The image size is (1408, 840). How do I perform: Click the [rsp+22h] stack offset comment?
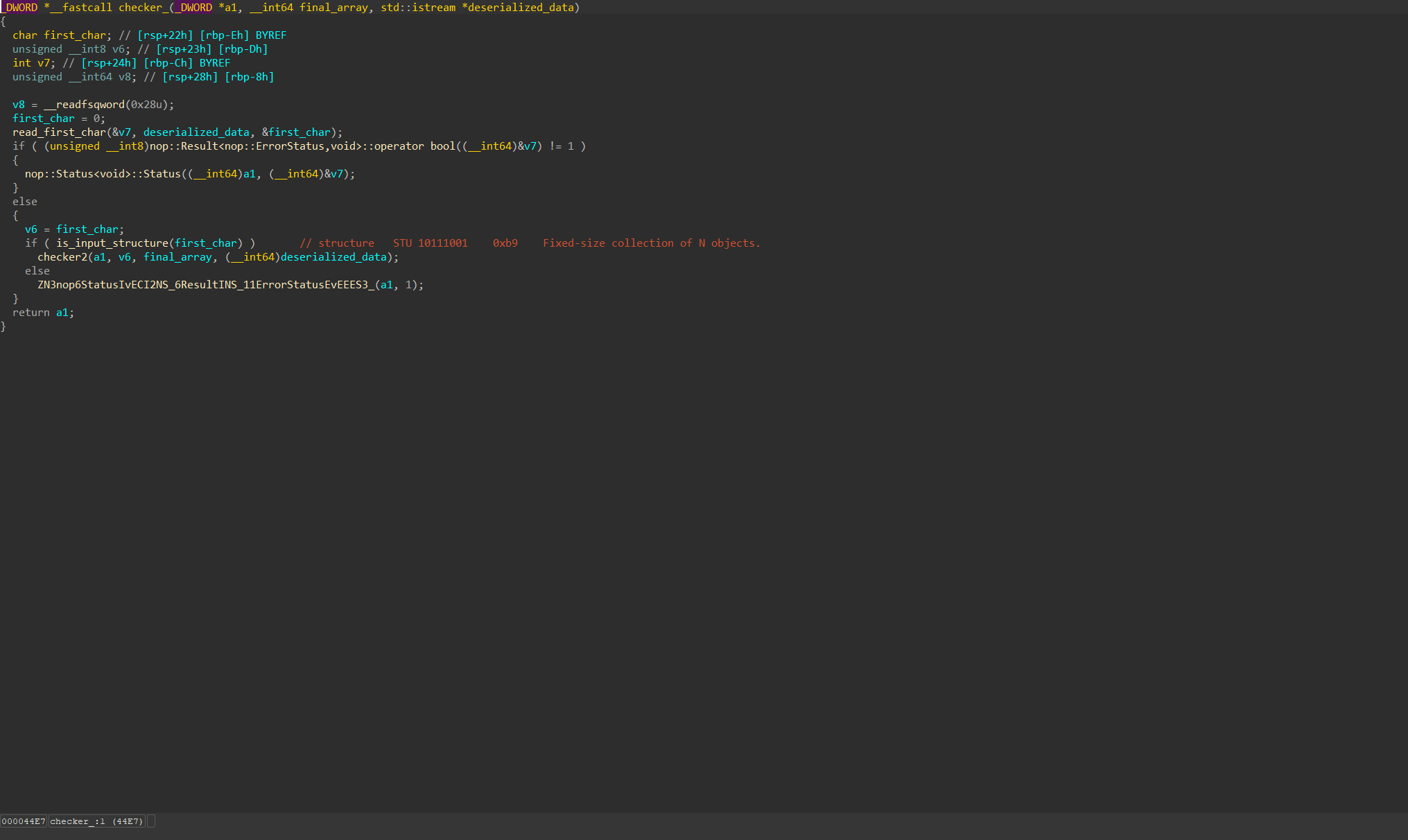165,35
